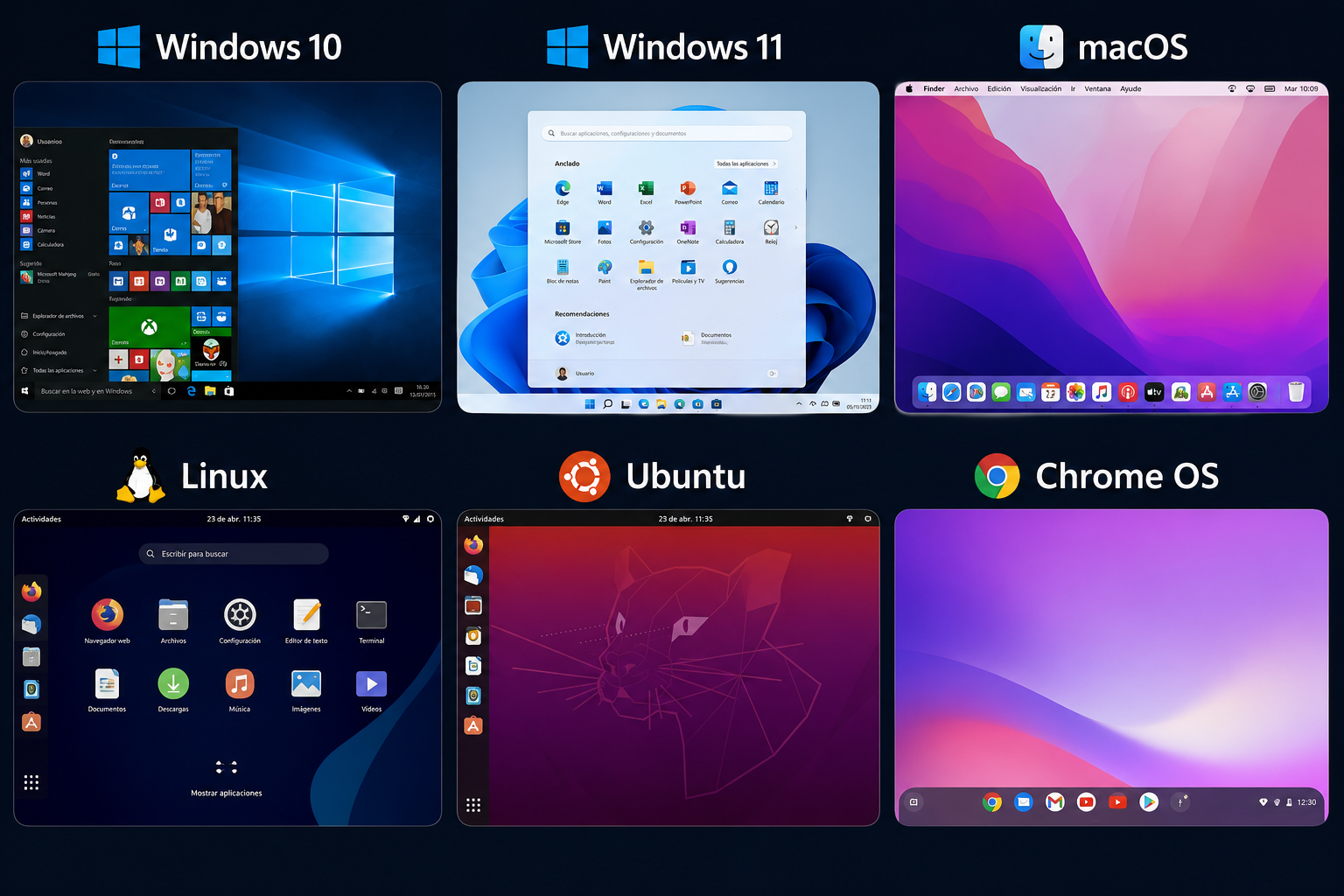Screen dimensions: 1344x896
Task: Open macOS Visualización menu
Action: pyautogui.click(x=1041, y=88)
